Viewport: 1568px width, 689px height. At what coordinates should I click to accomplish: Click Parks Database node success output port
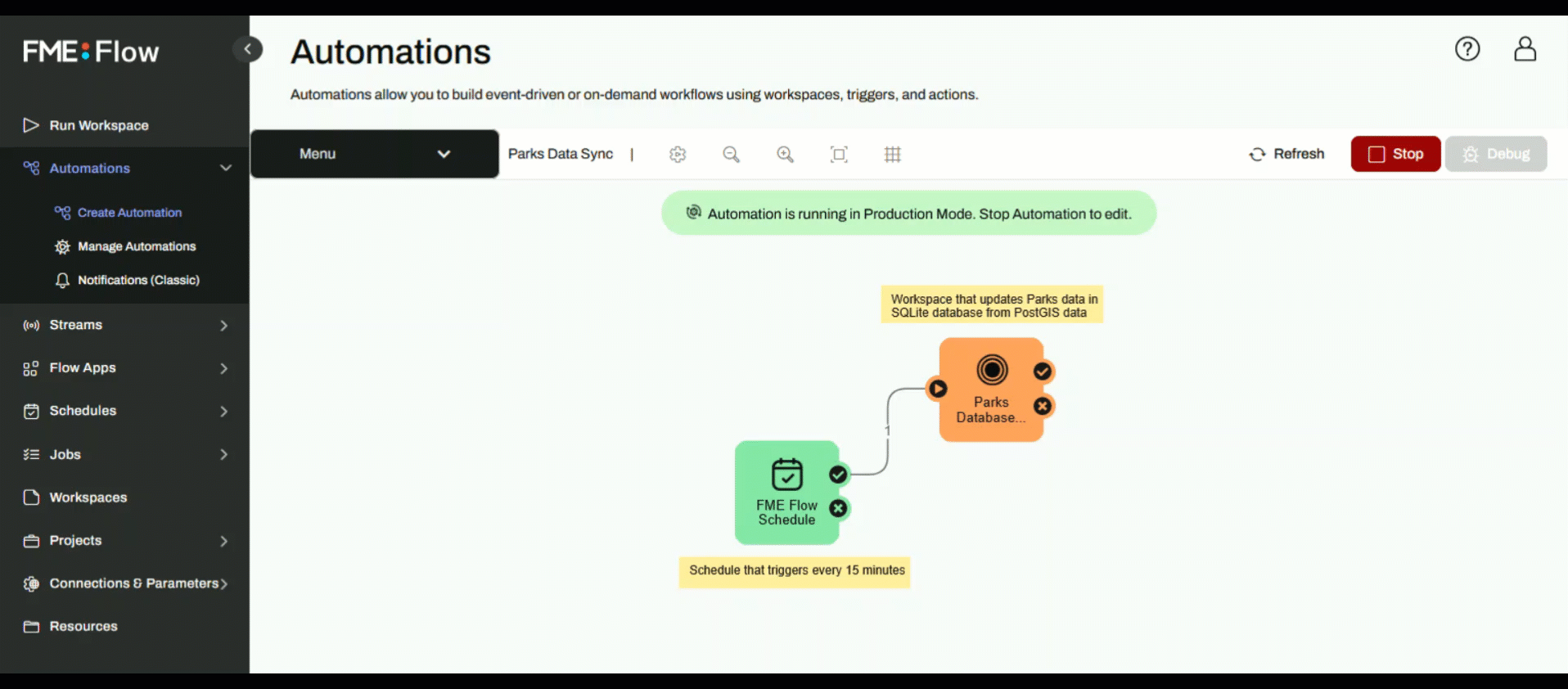click(x=1042, y=372)
